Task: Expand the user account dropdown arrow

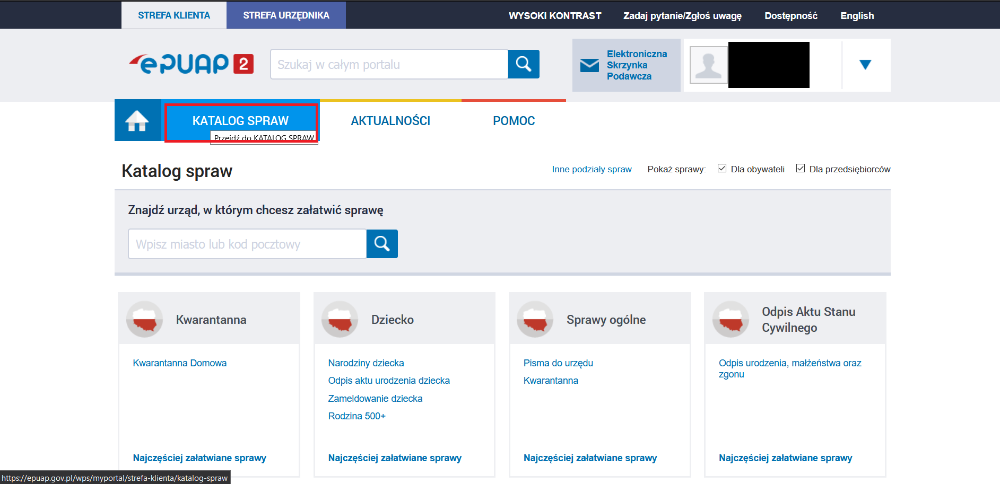Action: pos(865,65)
